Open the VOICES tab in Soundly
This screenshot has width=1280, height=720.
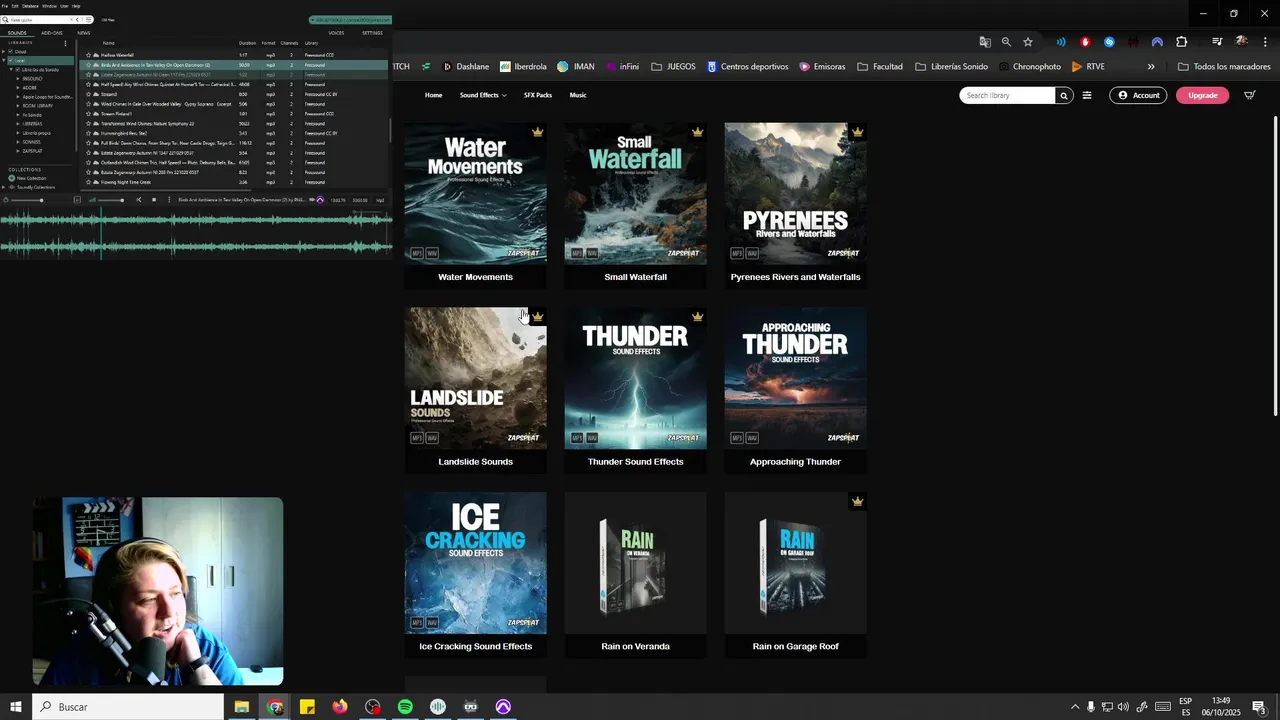tap(336, 33)
